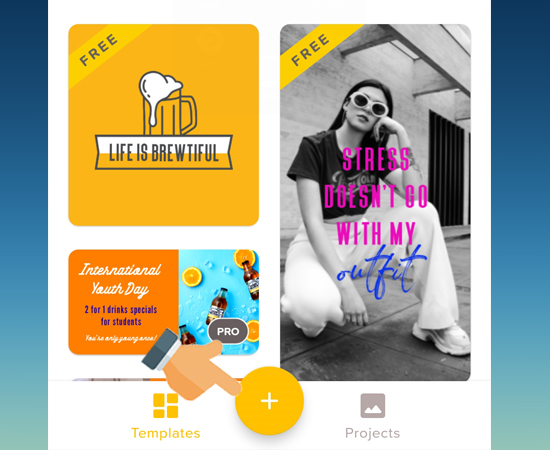This screenshot has width=550, height=450.
Task: Click the blue outfit script text
Action: [382, 272]
